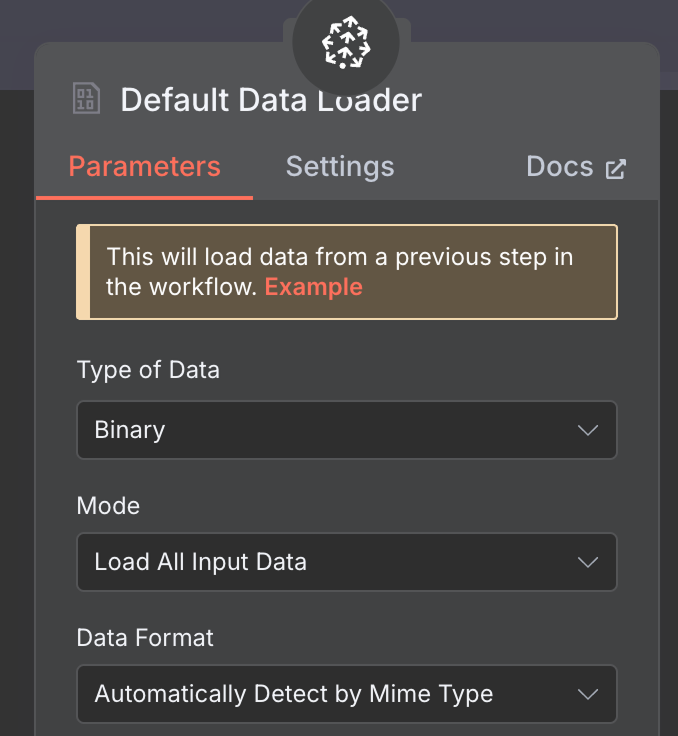Open the Example link in the notice

tap(314, 287)
